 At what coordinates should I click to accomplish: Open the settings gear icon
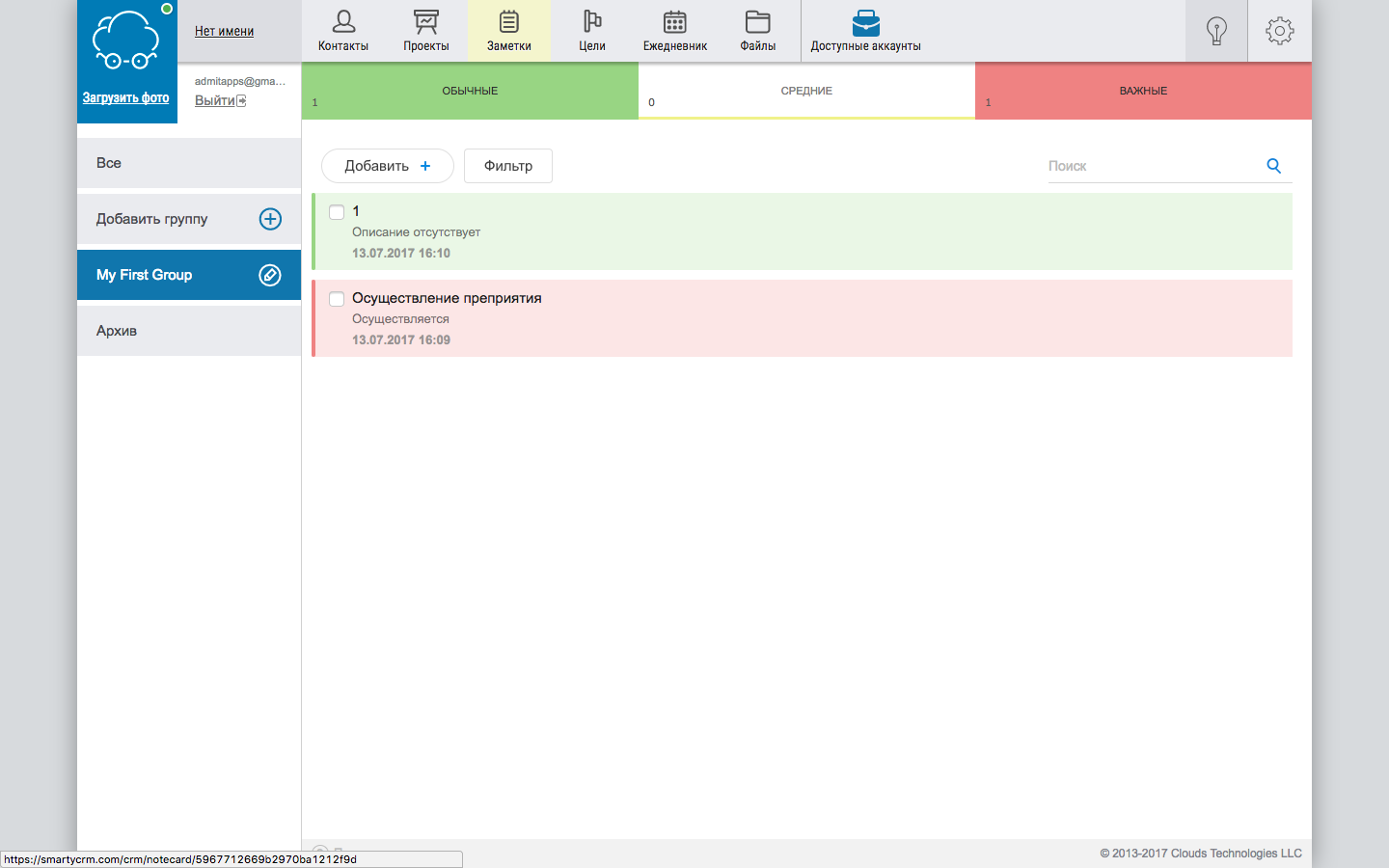coord(1279,30)
